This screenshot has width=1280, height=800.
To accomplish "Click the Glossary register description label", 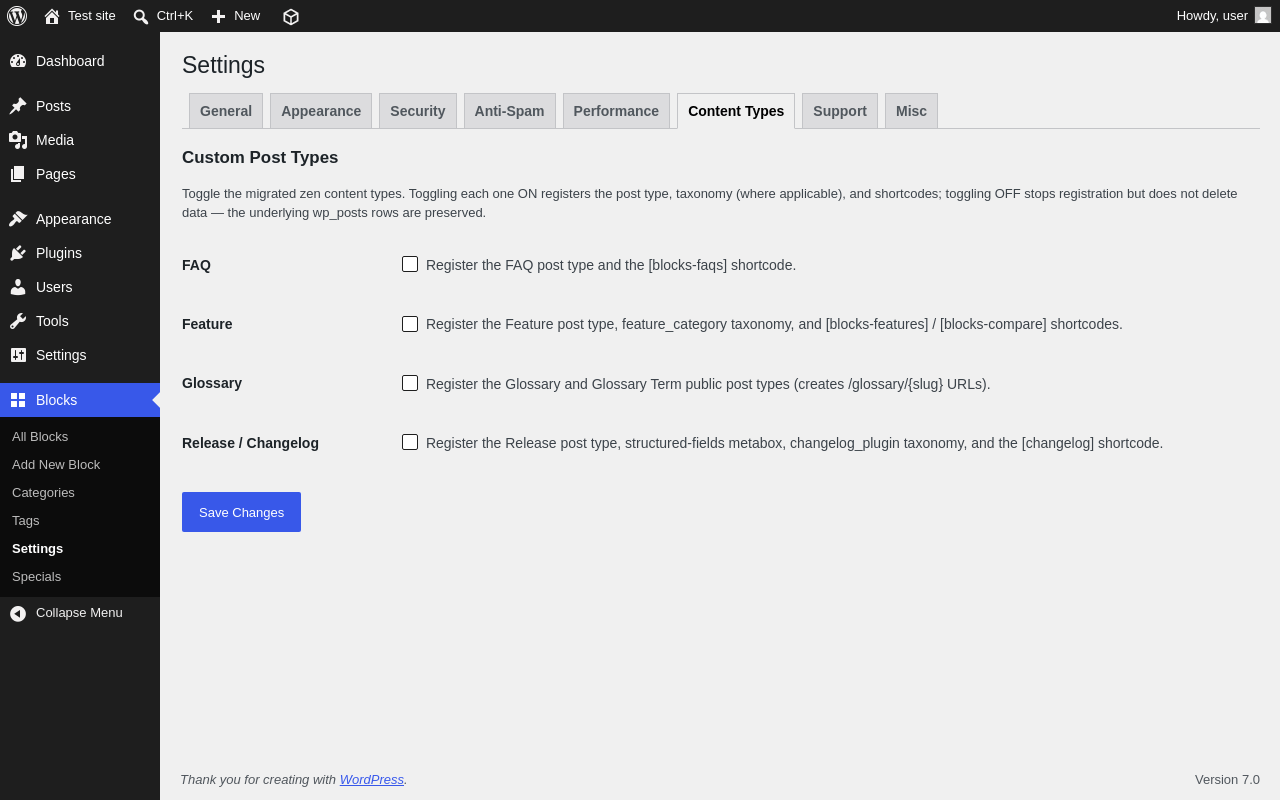I will [708, 384].
